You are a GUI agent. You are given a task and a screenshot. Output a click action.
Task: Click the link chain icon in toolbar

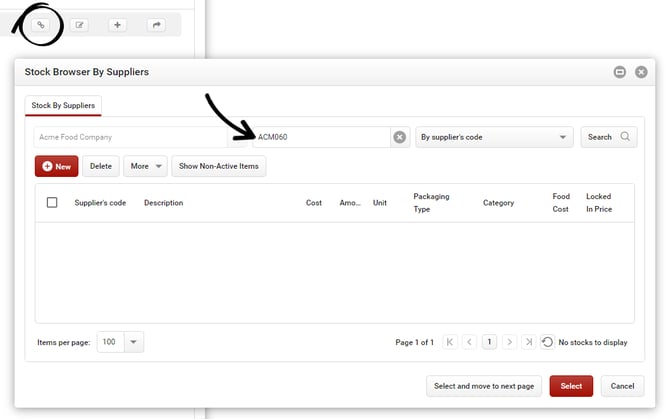pyautogui.click(x=41, y=25)
